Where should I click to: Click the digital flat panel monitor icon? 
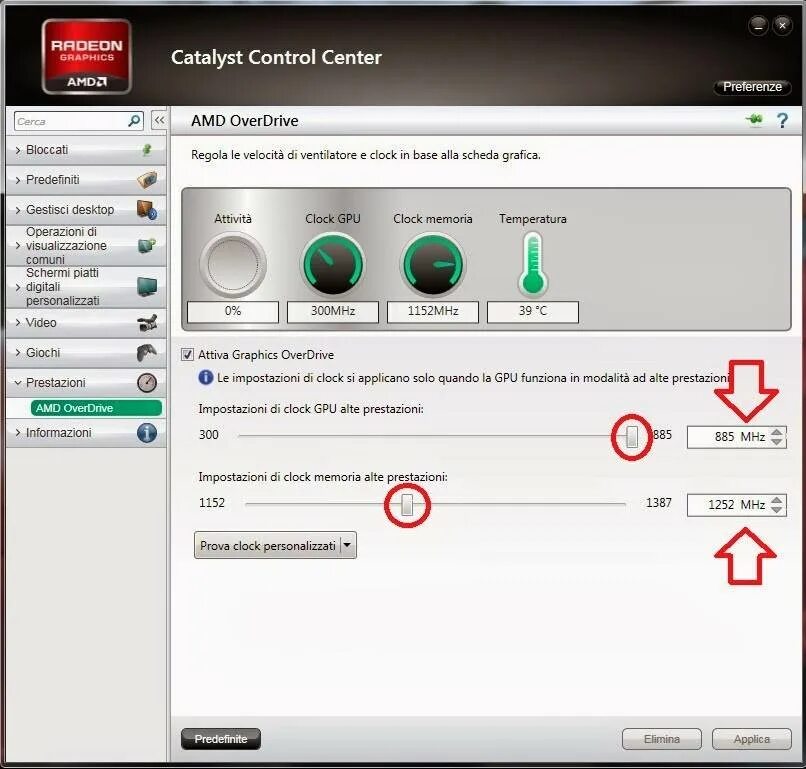[x=148, y=286]
